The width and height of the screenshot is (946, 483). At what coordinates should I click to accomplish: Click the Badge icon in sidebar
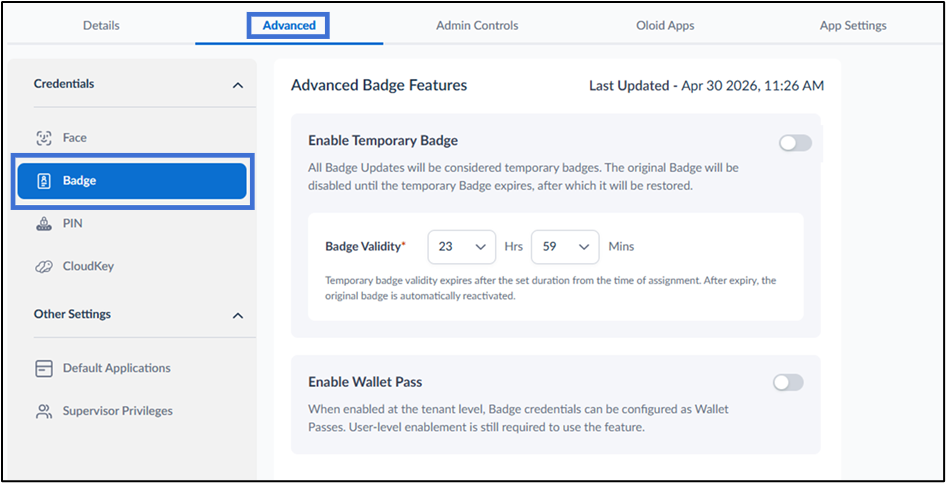(x=44, y=181)
